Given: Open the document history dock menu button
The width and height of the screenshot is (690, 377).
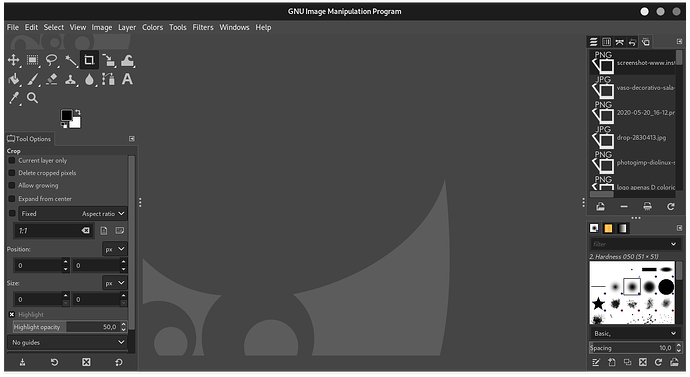Looking at the screenshot, I should point(679,41).
